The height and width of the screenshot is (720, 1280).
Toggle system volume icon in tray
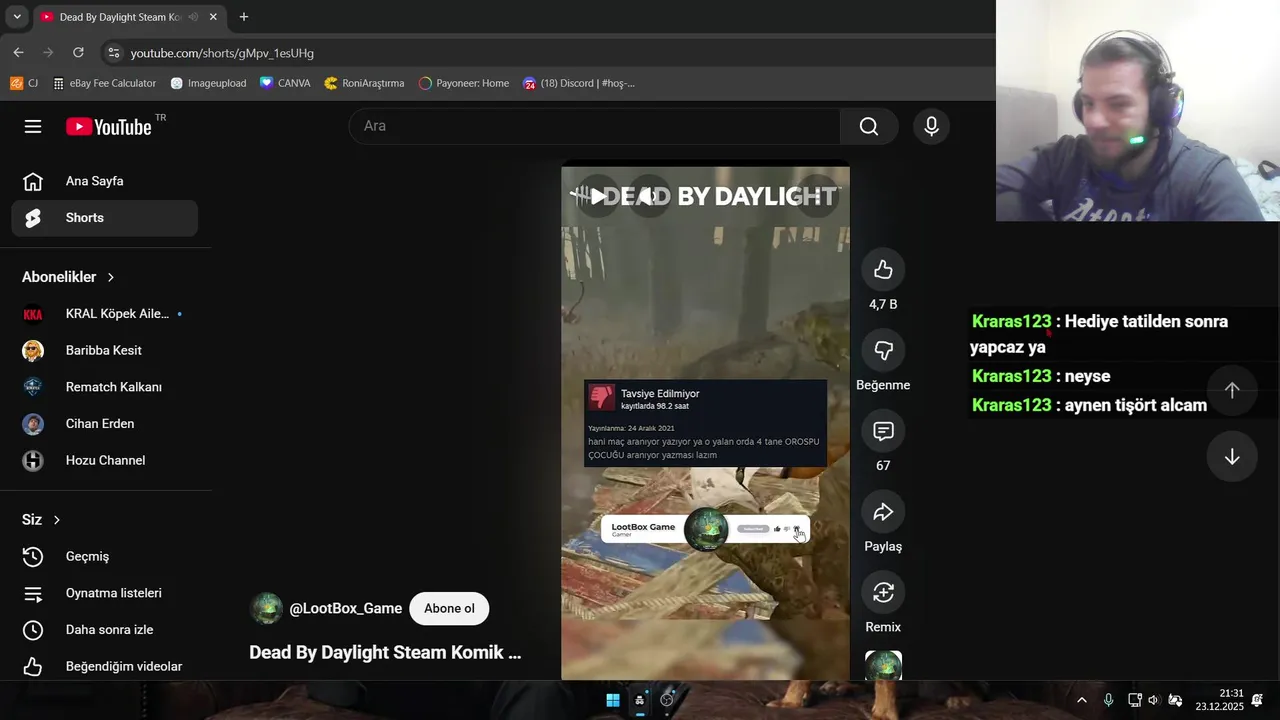coord(1153,700)
